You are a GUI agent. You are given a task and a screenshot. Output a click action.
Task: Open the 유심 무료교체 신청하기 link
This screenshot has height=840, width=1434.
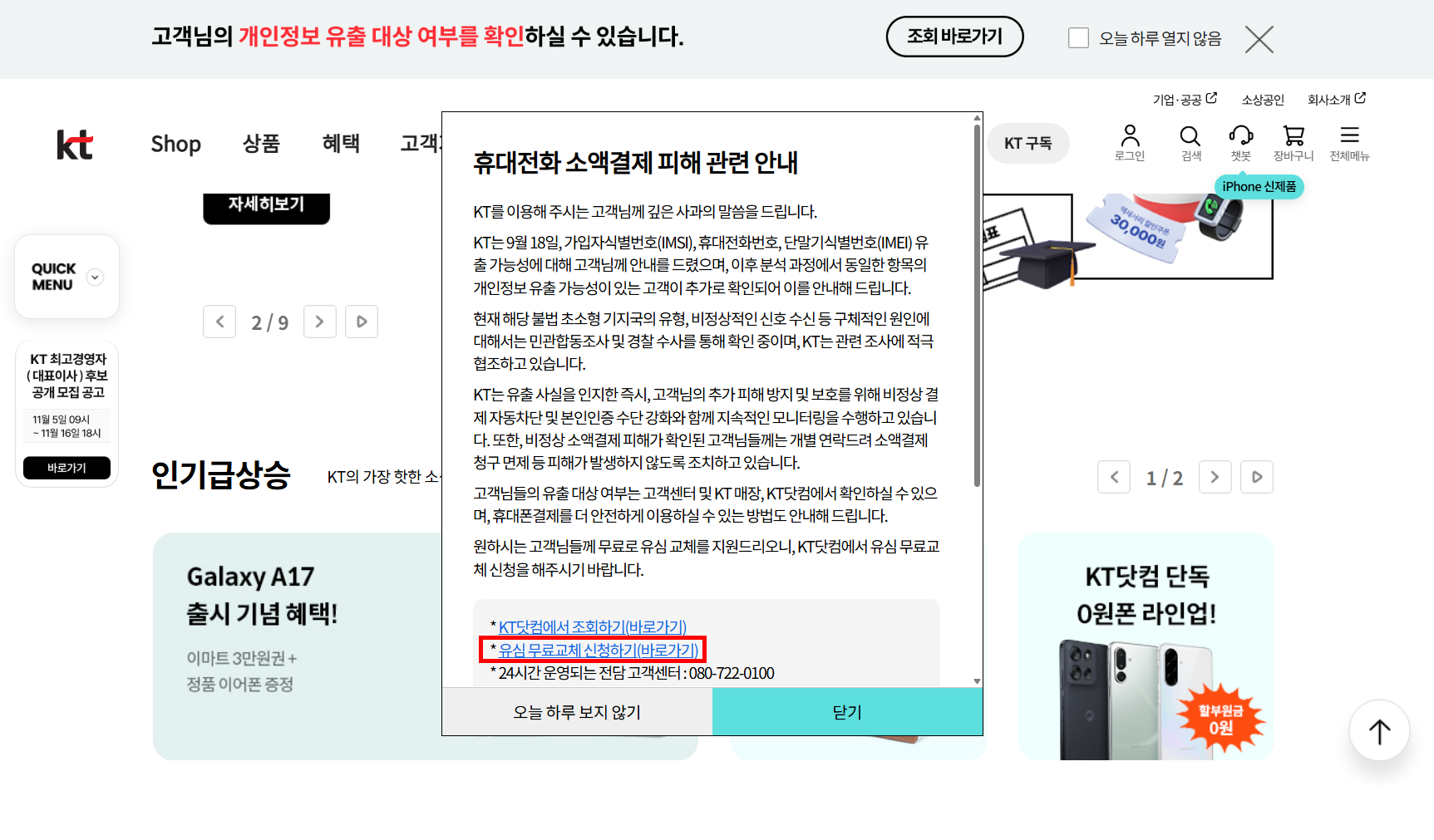[599, 650]
